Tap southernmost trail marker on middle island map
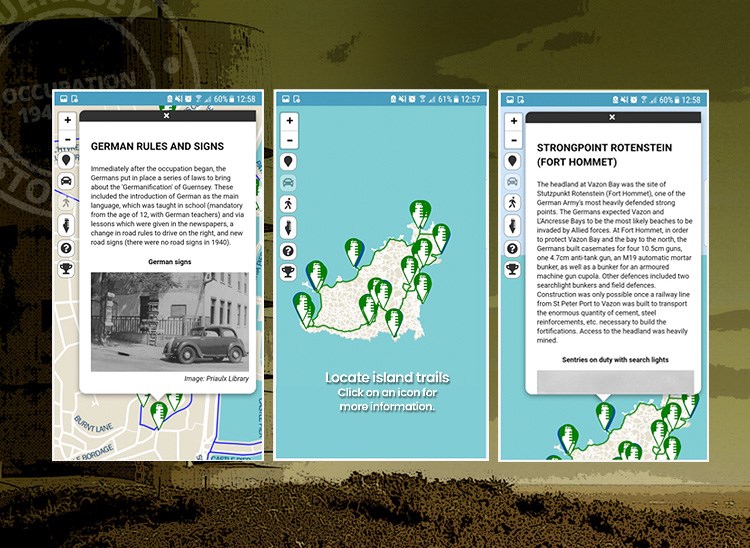 [x=394, y=323]
